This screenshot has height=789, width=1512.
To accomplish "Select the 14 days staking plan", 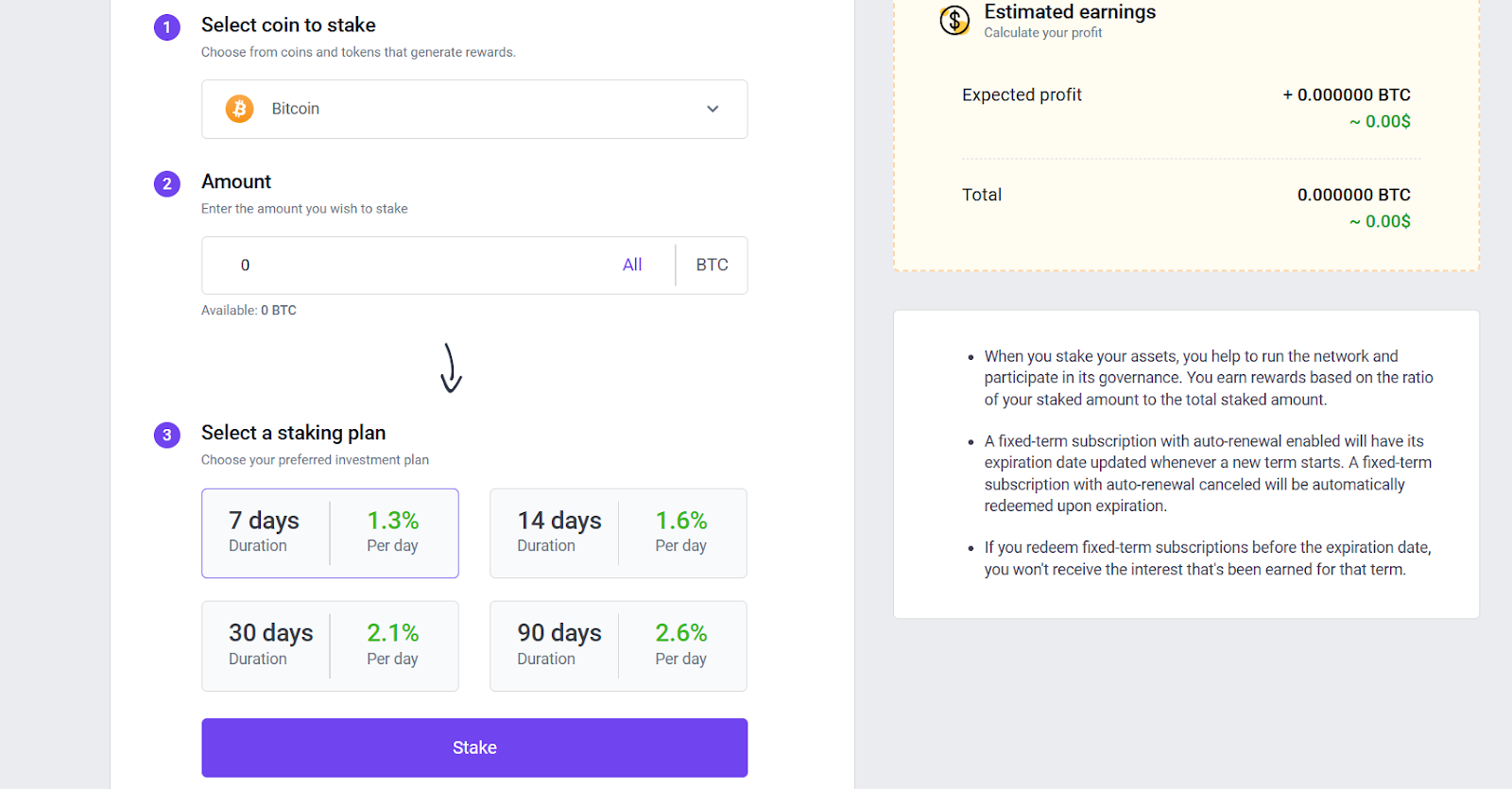I will (x=618, y=533).
